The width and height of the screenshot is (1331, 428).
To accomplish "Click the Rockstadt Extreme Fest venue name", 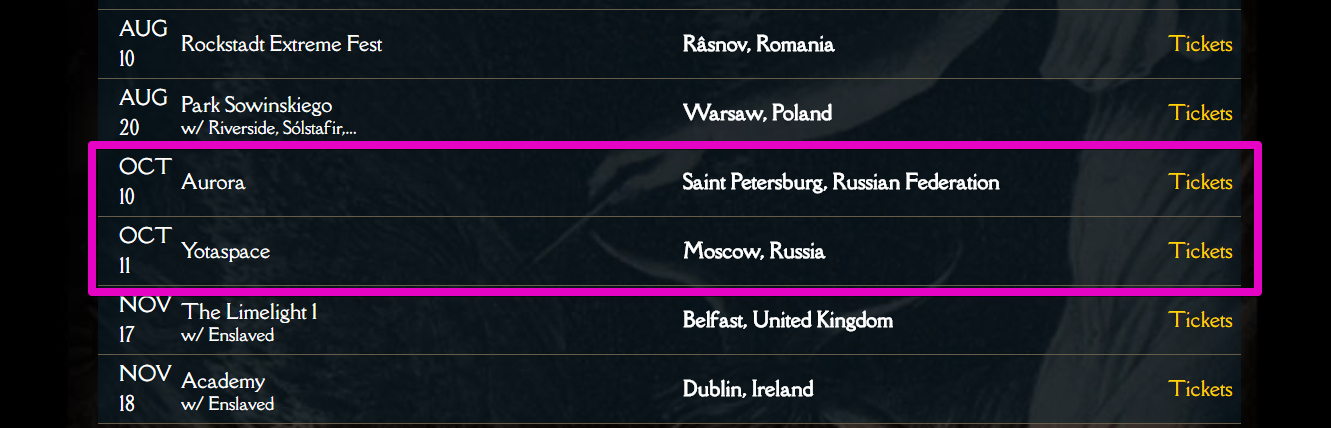I will [281, 44].
